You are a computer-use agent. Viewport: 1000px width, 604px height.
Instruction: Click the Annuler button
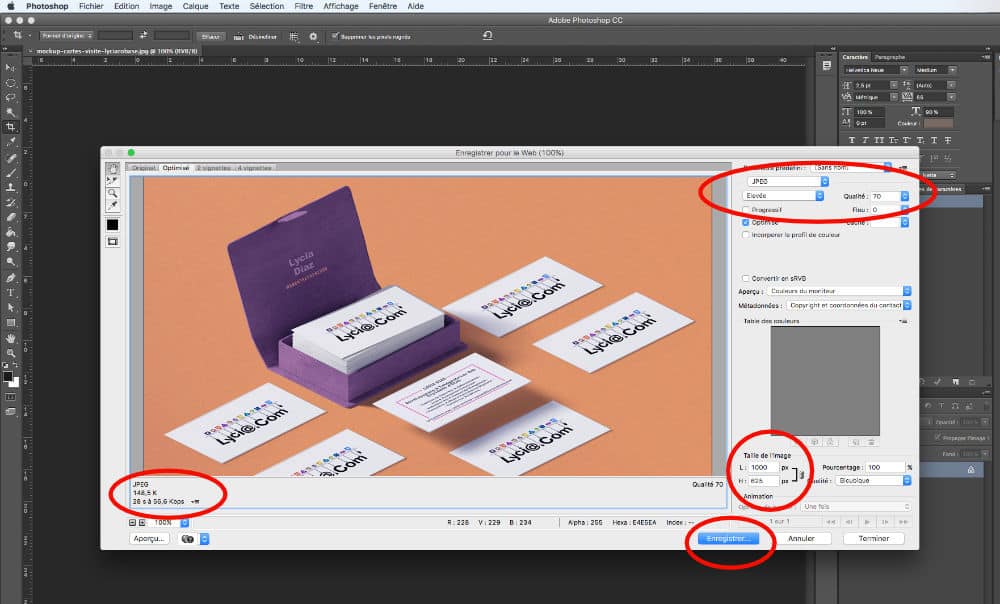pos(802,538)
